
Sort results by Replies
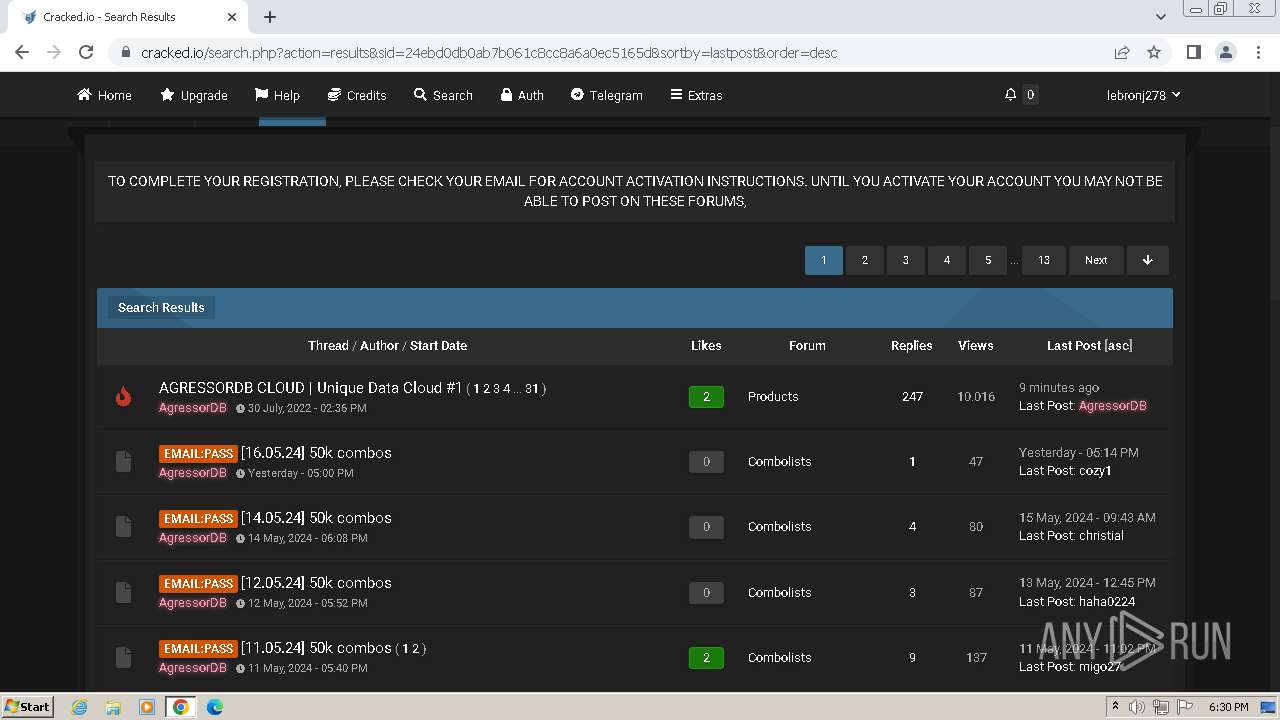[911, 345]
